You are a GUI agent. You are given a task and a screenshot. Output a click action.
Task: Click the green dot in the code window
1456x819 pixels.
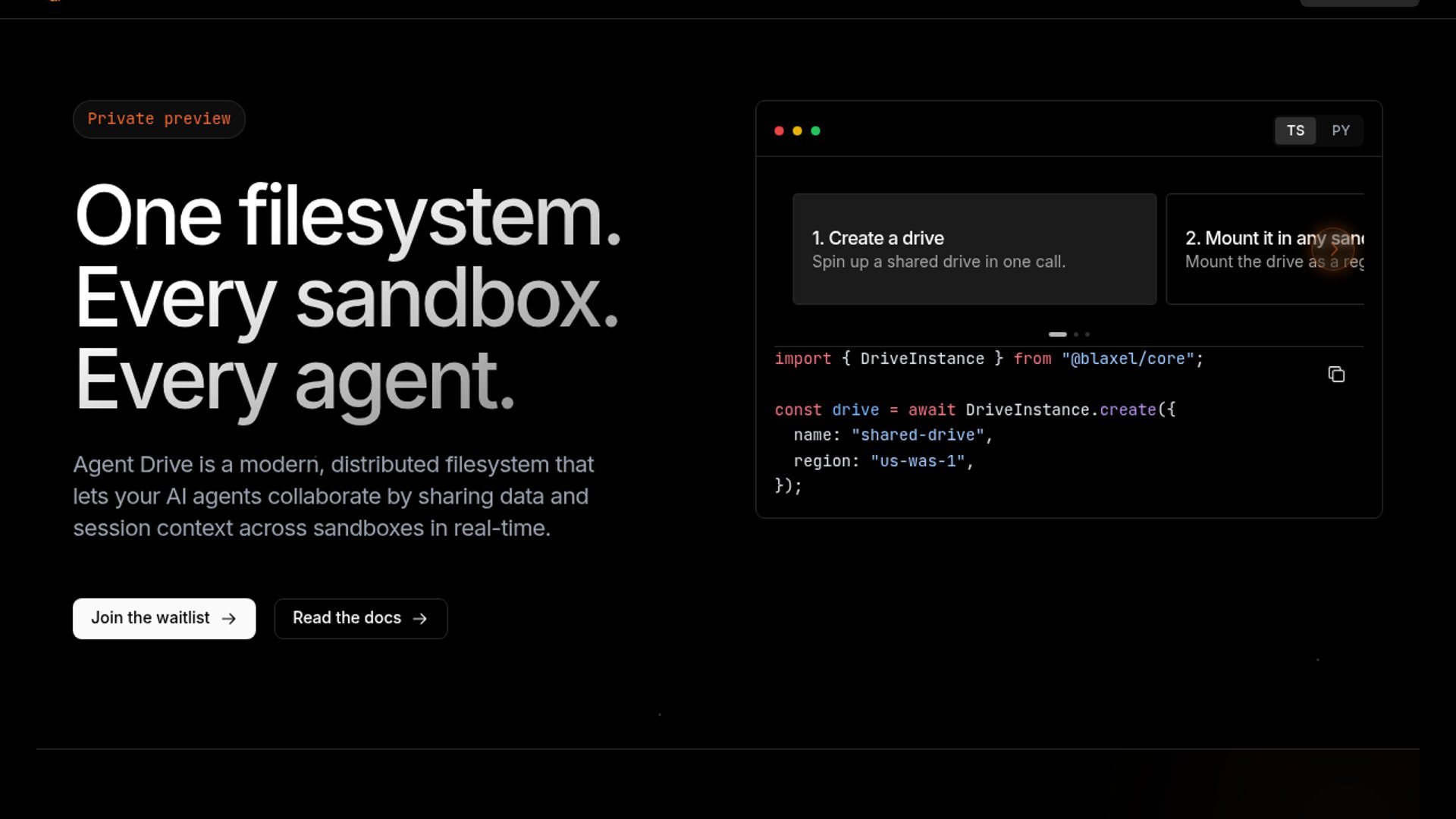tap(815, 130)
